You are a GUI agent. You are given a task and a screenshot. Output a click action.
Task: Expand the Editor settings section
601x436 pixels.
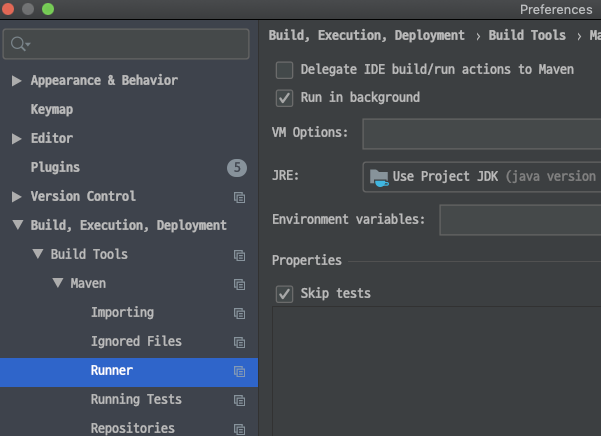click(16, 138)
